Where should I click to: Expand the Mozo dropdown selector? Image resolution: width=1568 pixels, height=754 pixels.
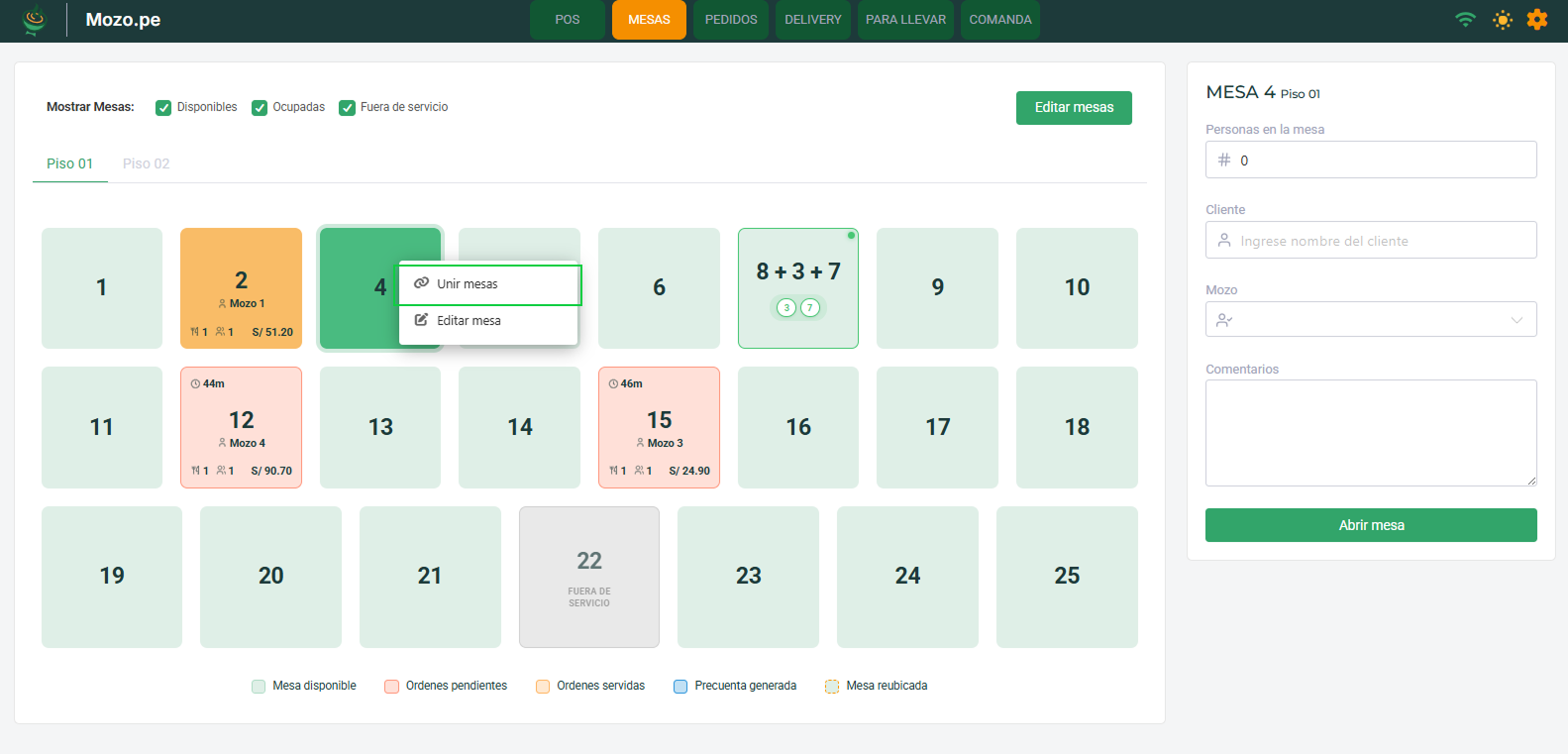[1370, 320]
